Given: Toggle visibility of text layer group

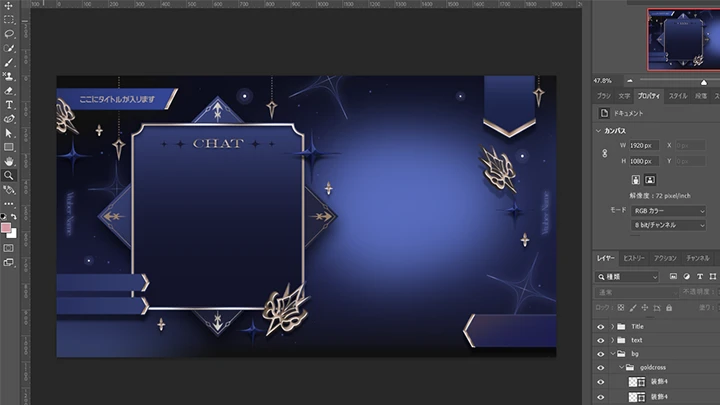Looking at the screenshot, I should (x=601, y=340).
